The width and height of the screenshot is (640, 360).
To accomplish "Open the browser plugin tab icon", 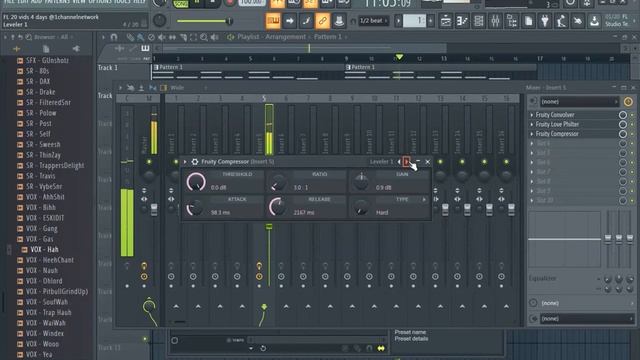I will pyautogui.click(x=76, y=49).
